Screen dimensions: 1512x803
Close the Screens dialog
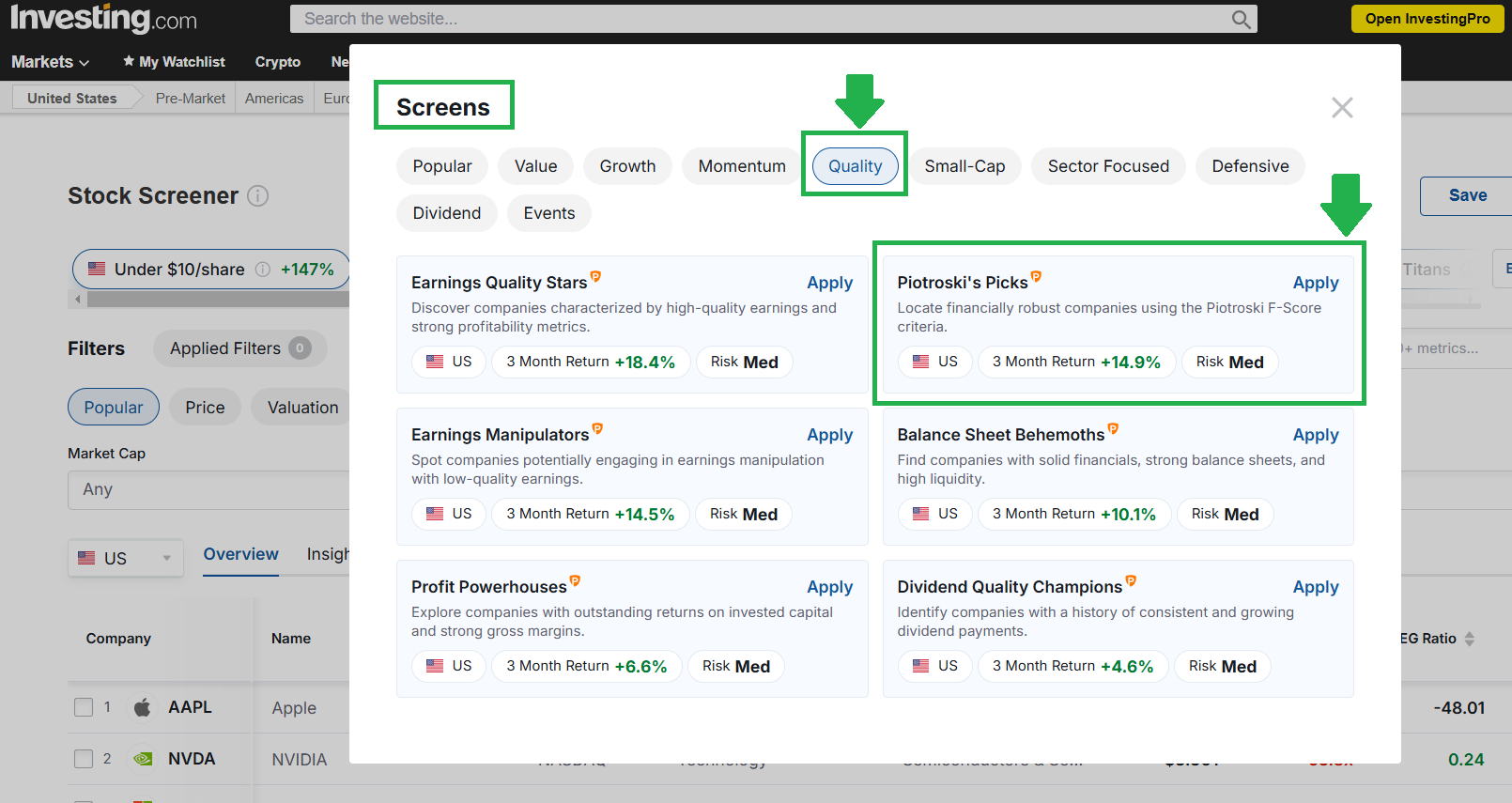click(x=1342, y=108)
